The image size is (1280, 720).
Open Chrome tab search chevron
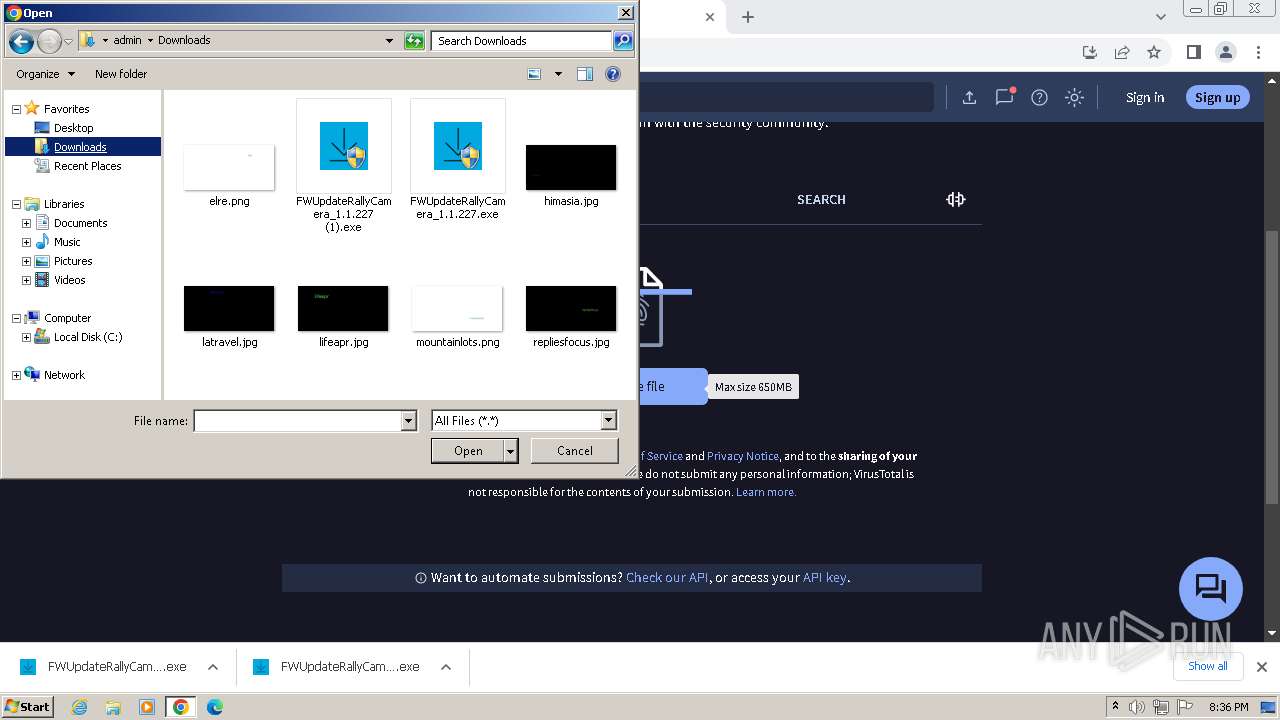tap(1161, 17)
